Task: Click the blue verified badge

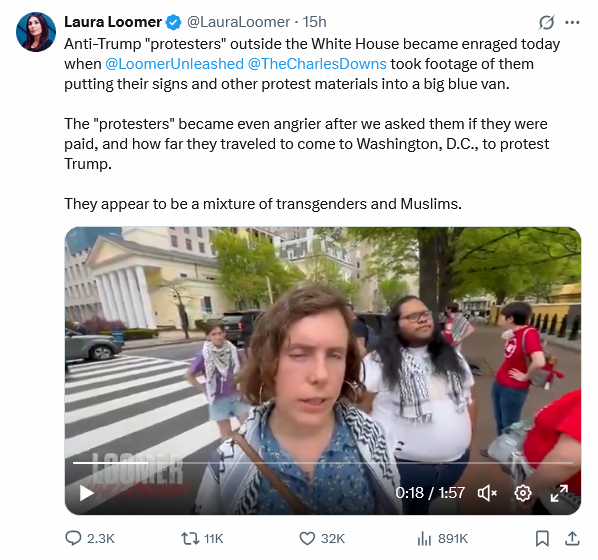Action: tap(173, 23)
